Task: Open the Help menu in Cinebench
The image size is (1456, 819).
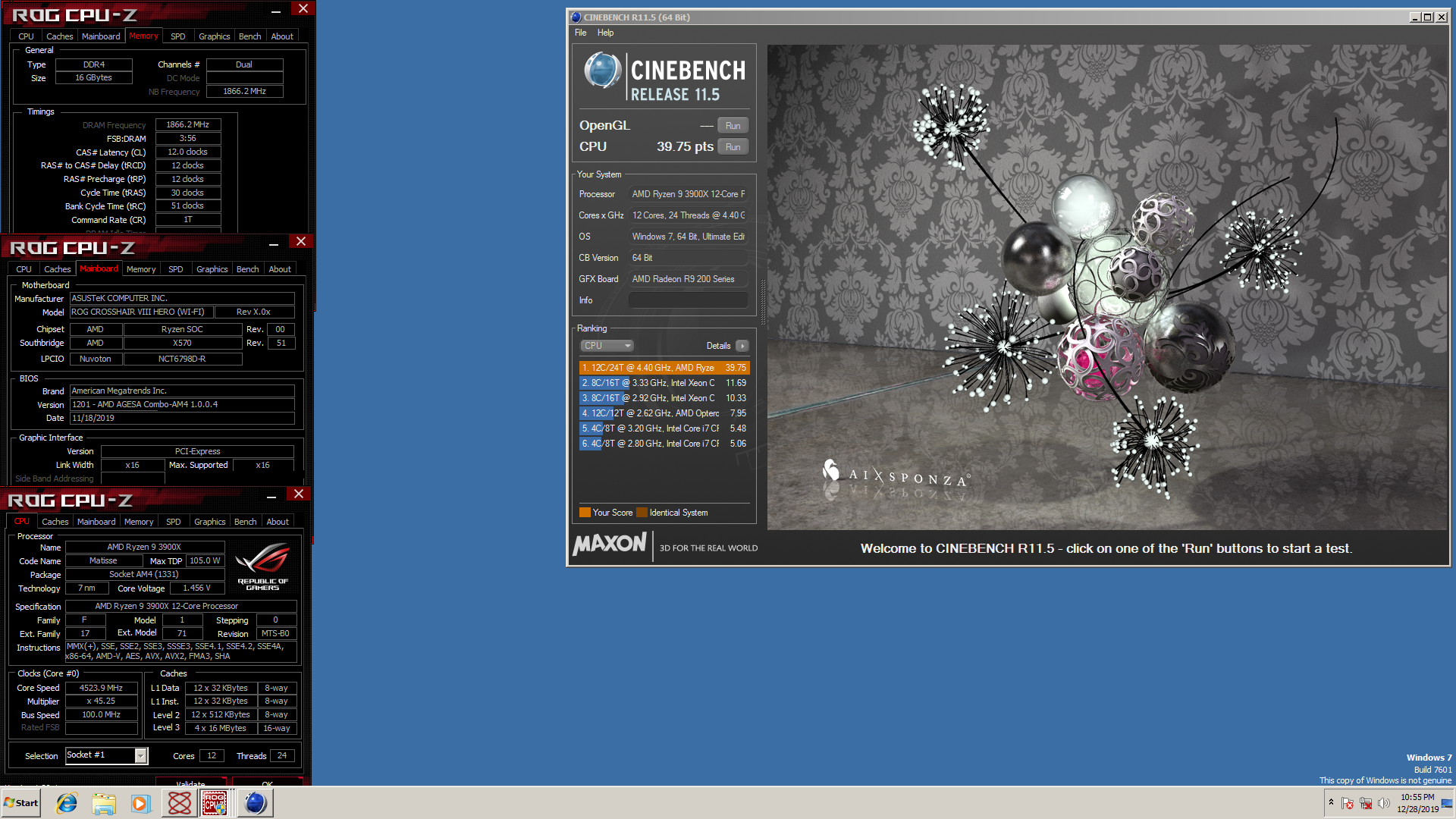Action: tap(605, 33)
